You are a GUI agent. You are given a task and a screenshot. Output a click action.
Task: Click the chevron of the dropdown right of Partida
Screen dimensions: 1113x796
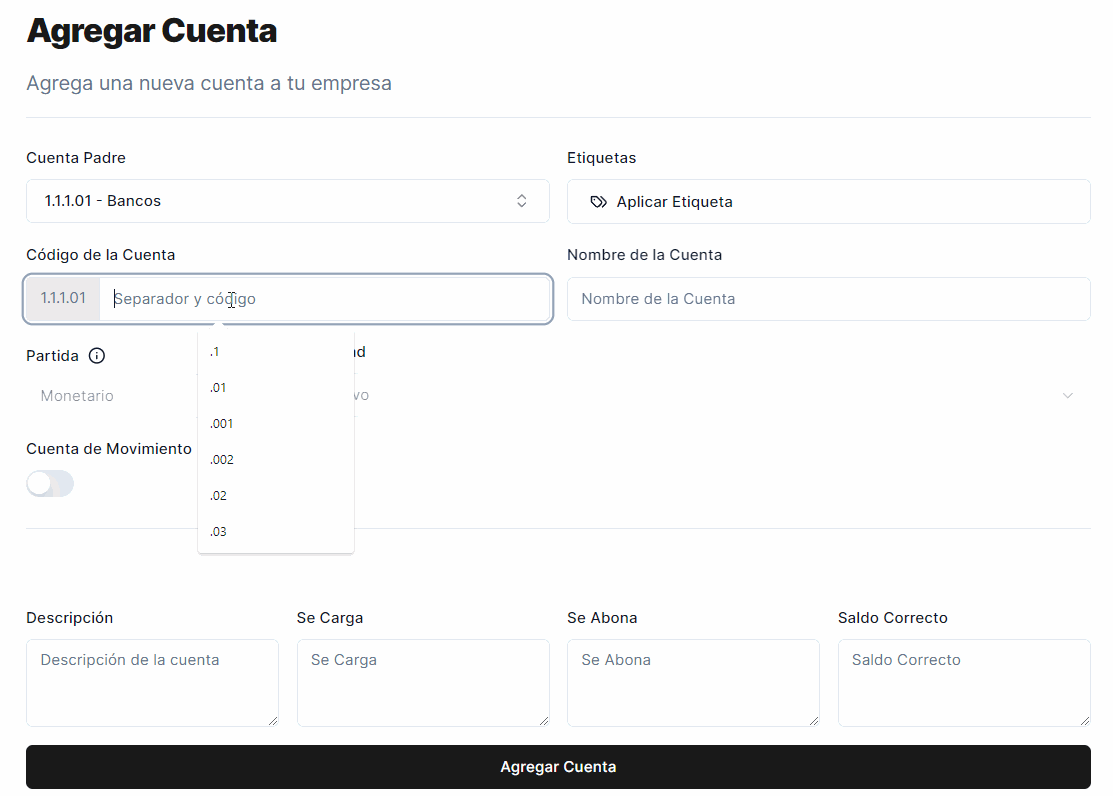coord(1067,396)
